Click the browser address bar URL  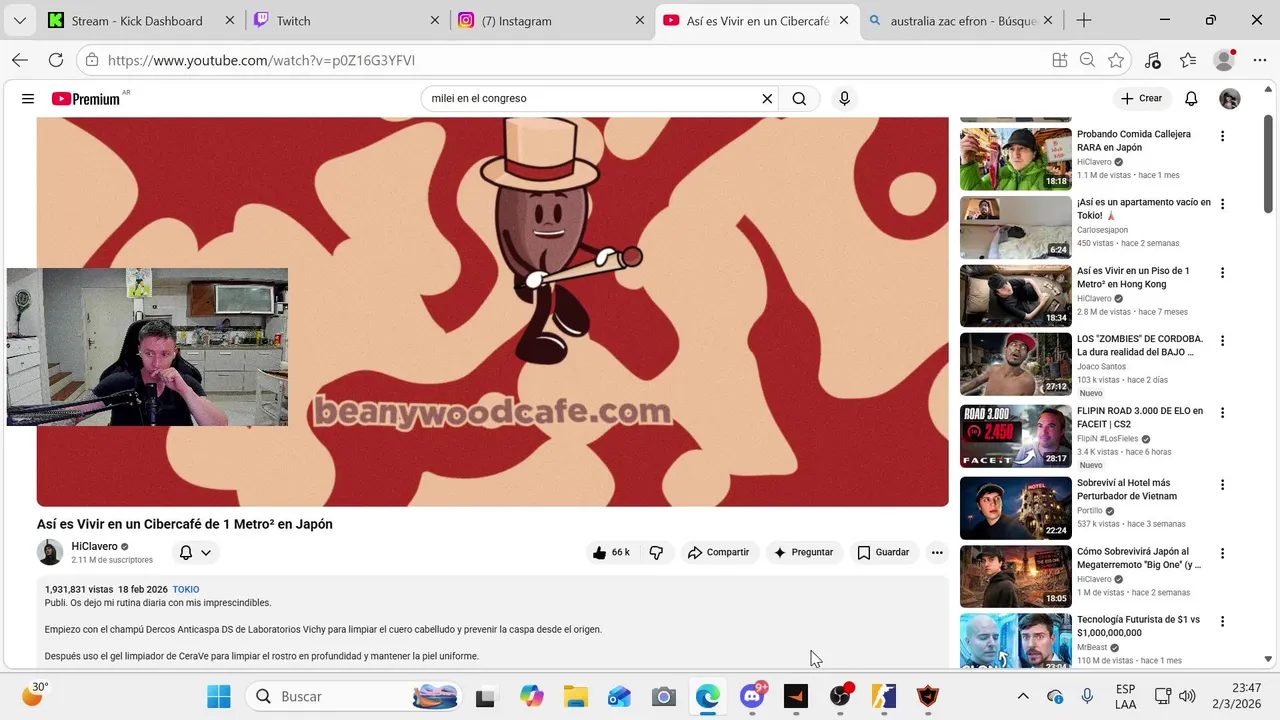tap(261, 60)
